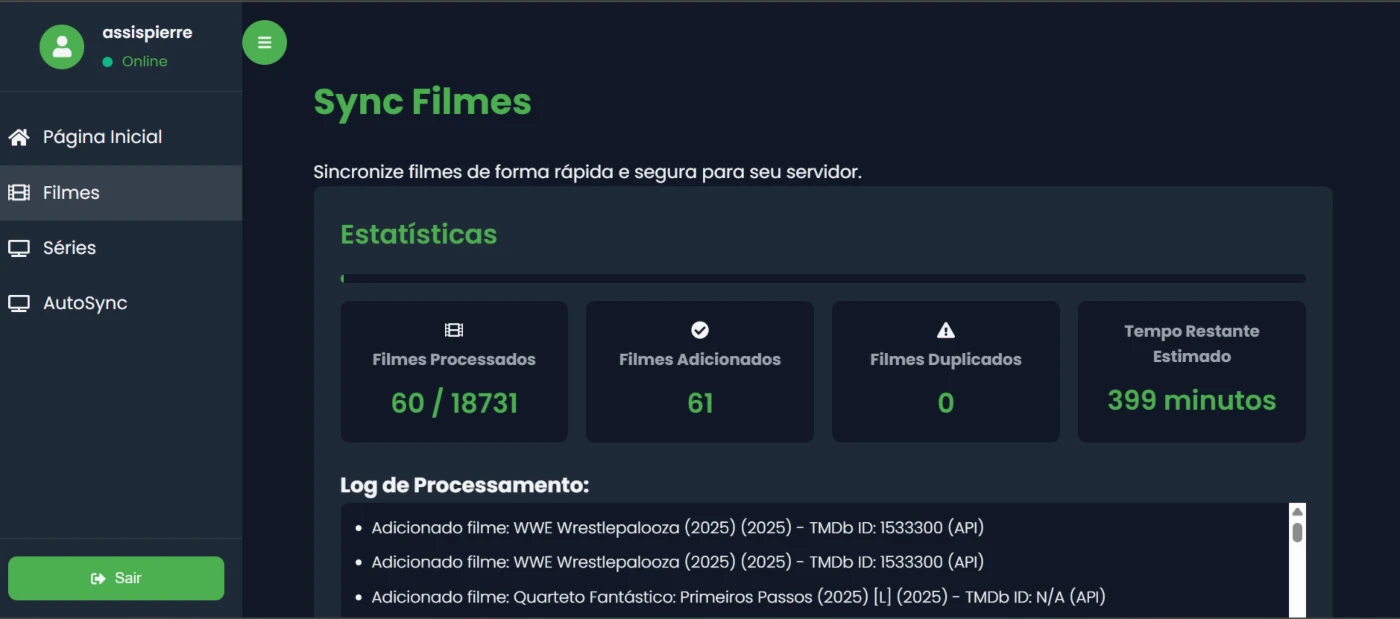Click the Quarteto Fantástico log entry
This screenshot has width=1400, height=619.
738,597
